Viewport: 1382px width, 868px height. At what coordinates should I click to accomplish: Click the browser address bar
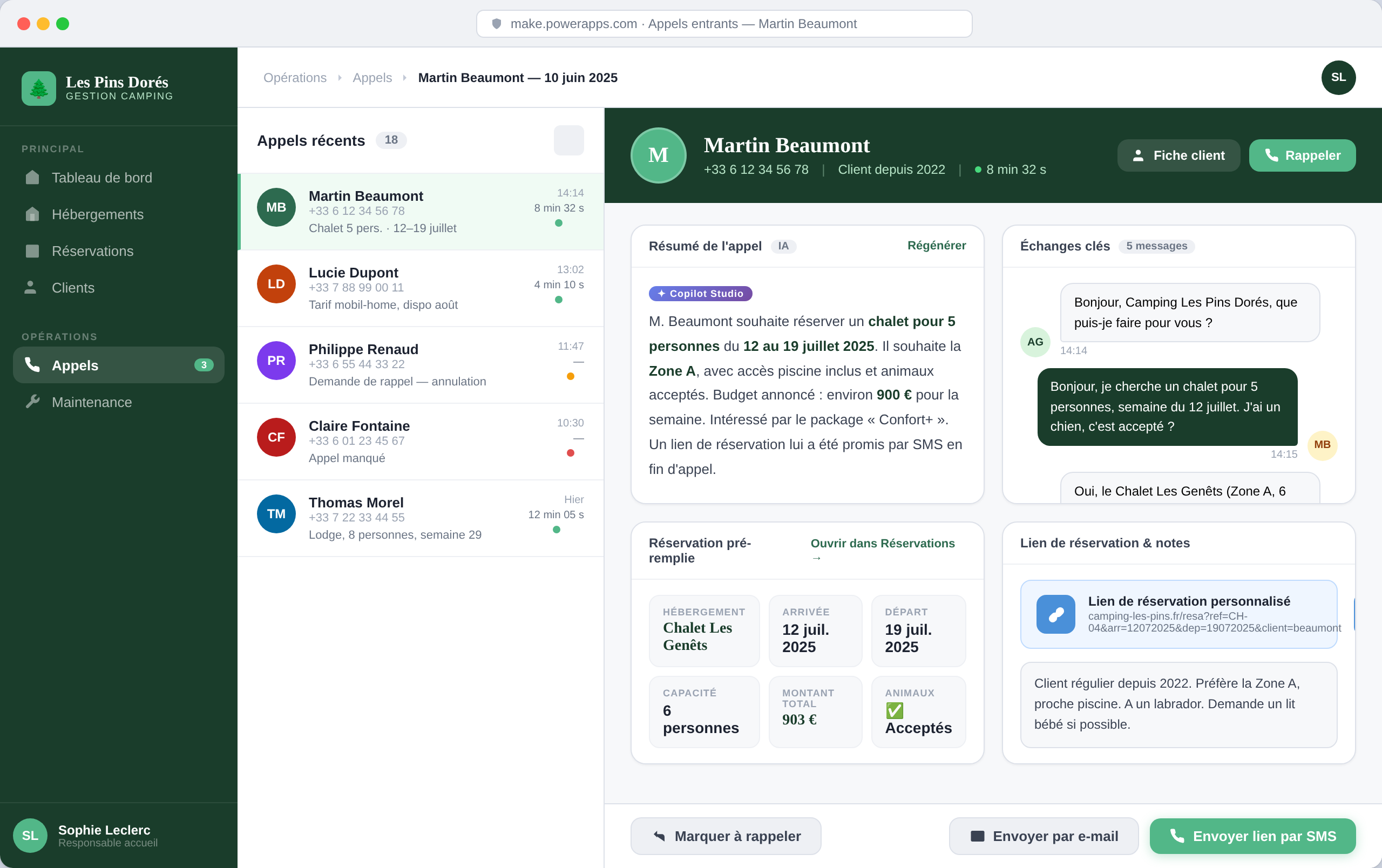pos(724,24)
